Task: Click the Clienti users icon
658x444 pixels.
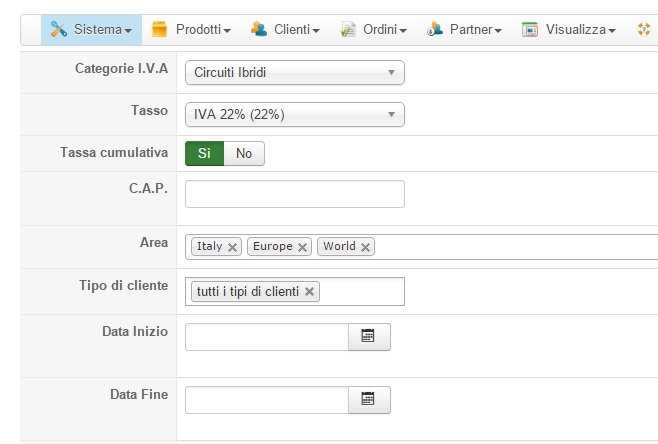Action: [x=258, y=30]
